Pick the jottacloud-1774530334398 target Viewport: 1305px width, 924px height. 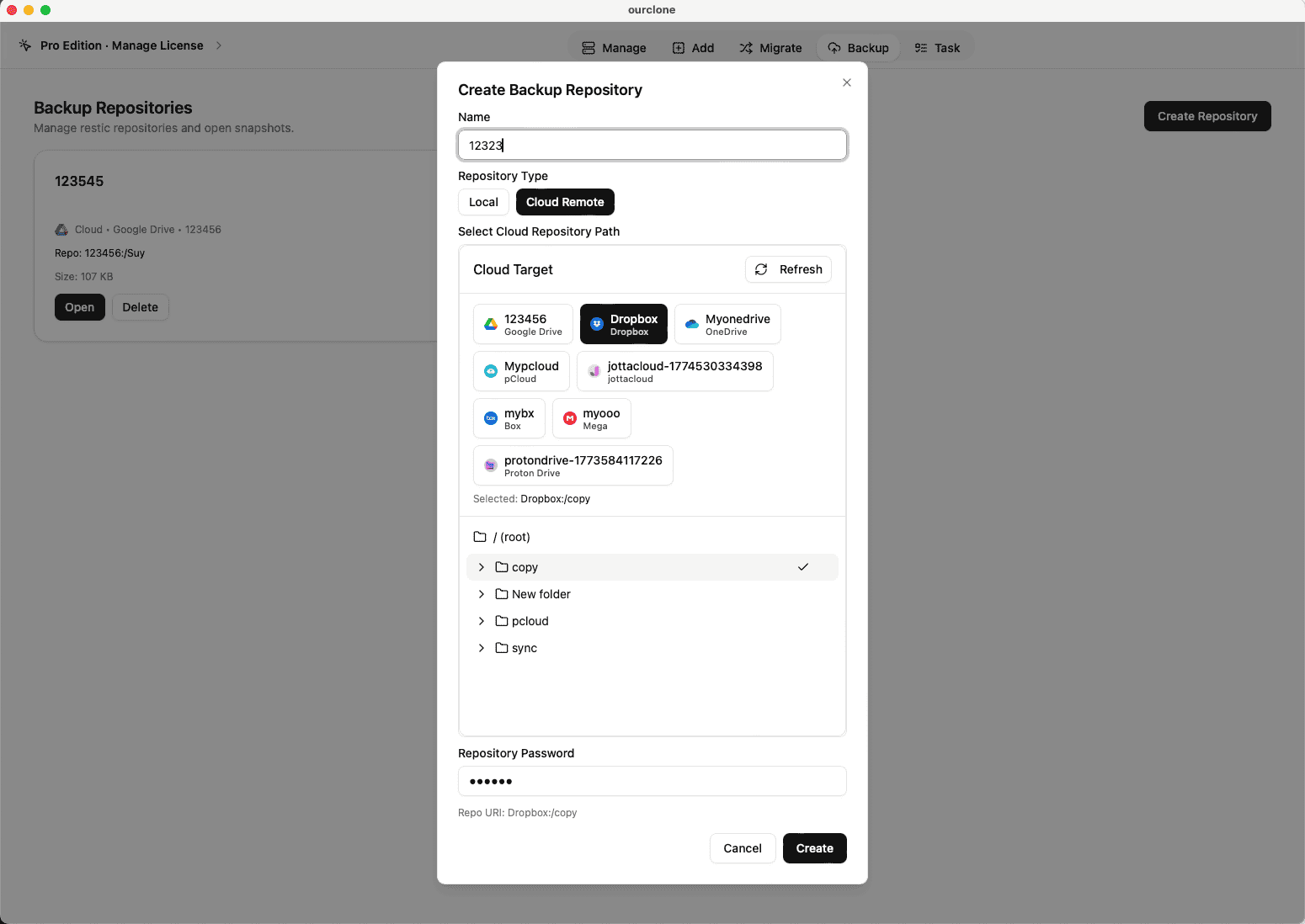(674, 371)
